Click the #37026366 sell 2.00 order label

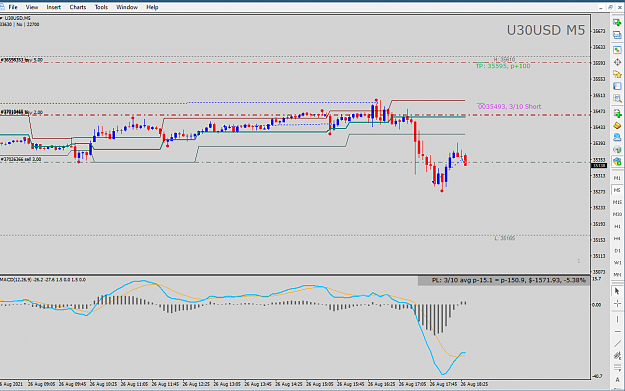click(21, 159)
